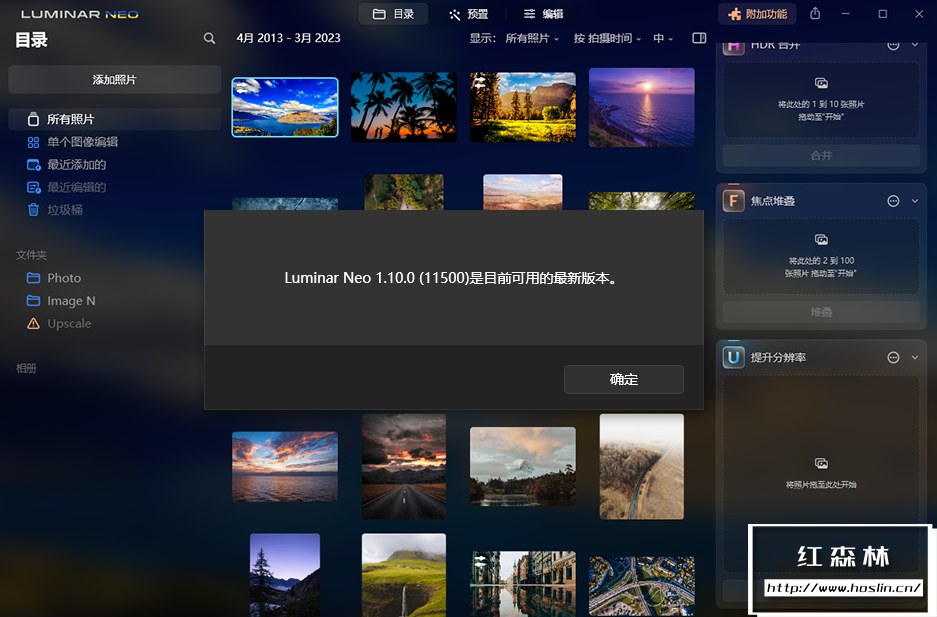The width and height of the screenshot is (937, 617).
Task: Open the catalog search magnifier icon
Action: [209, 38]
